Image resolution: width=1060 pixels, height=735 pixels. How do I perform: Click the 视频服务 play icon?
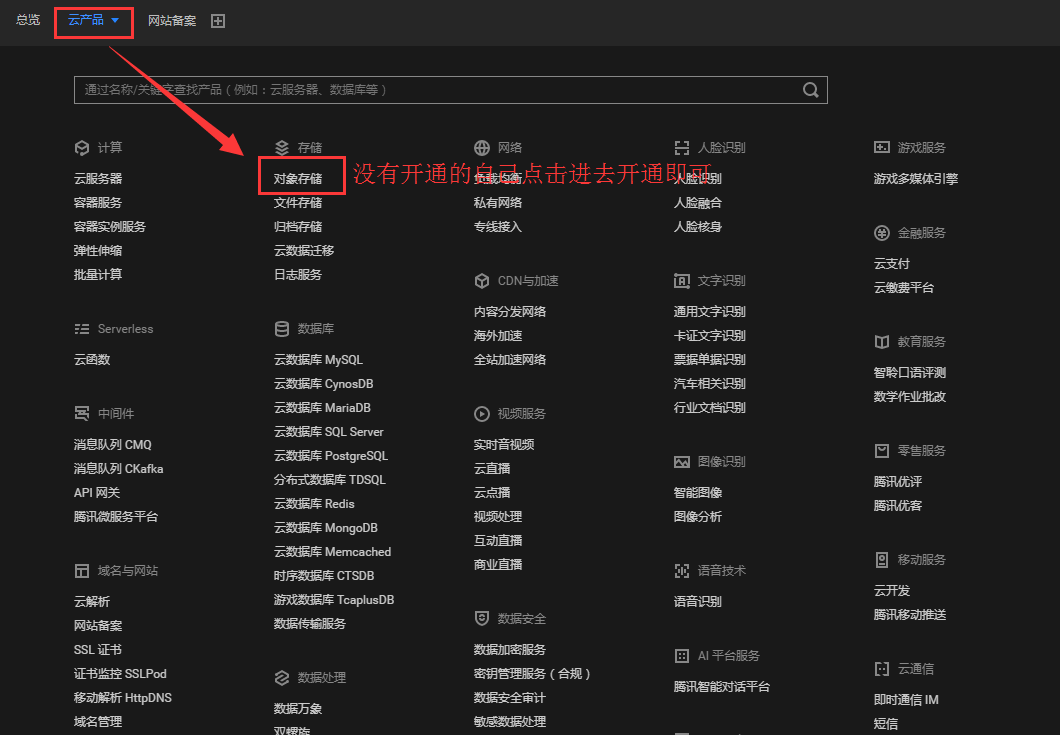[x=482, y=413]
